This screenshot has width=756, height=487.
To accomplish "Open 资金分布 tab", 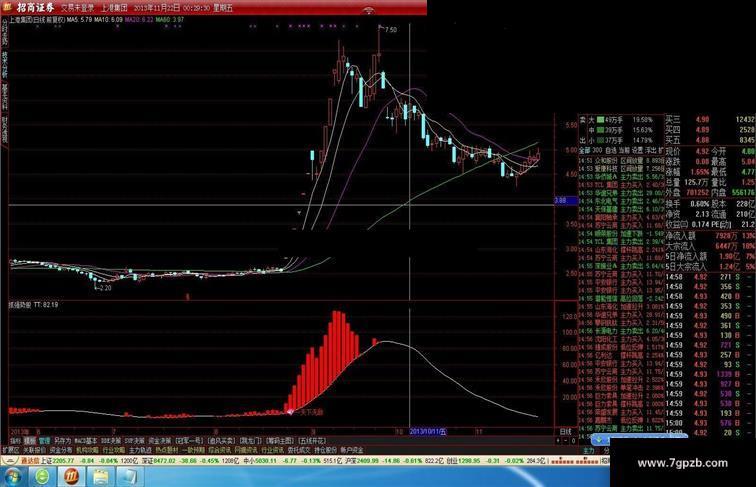I will 61,450.
